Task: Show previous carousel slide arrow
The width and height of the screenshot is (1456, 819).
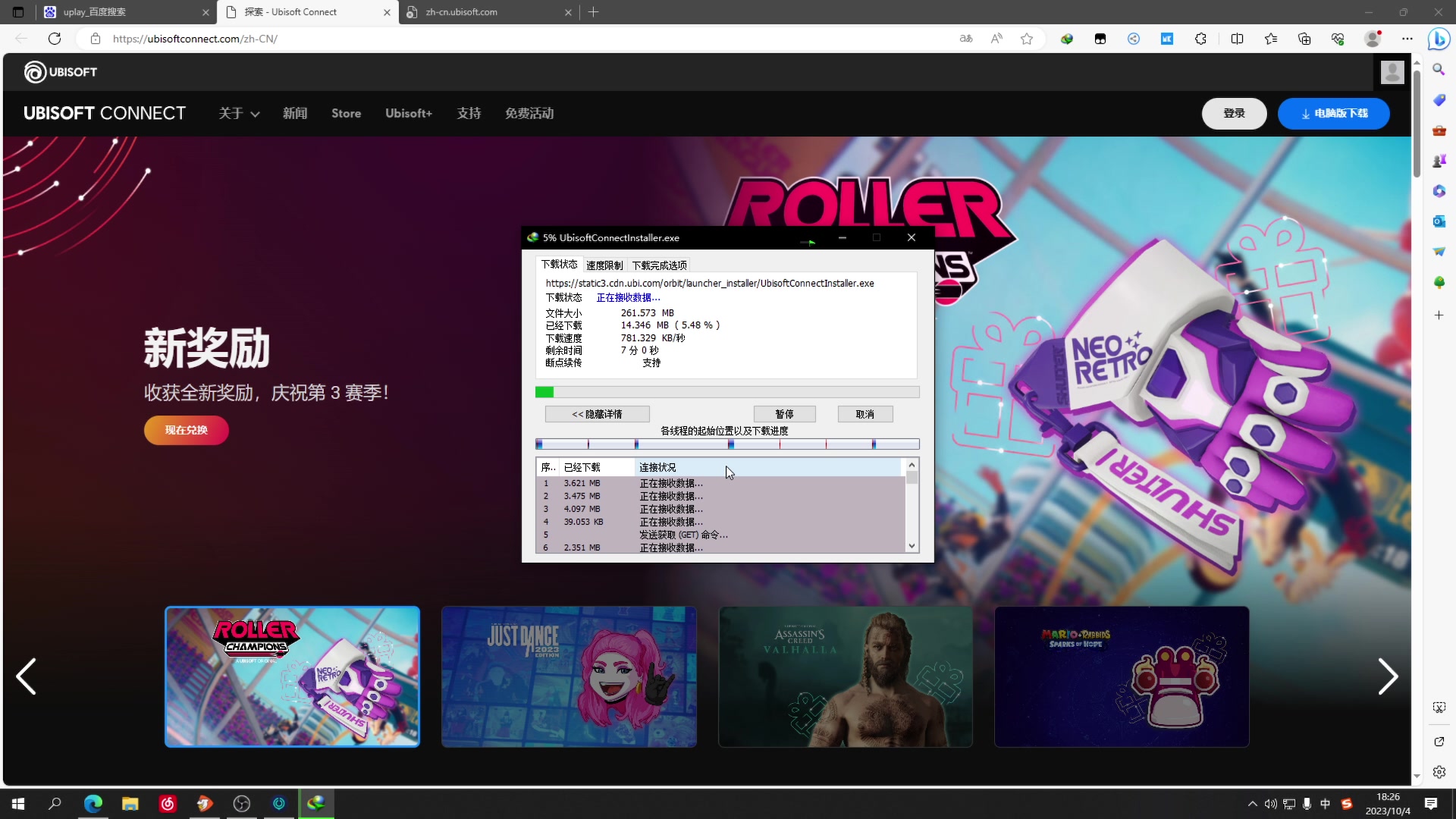Action: 27,676
